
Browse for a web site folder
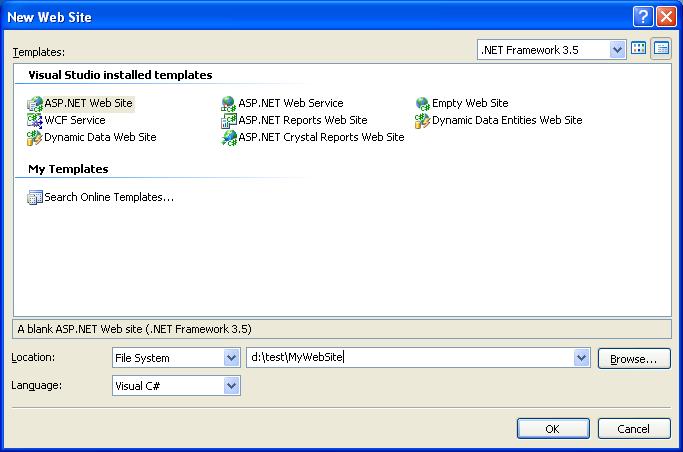point(634,359)
